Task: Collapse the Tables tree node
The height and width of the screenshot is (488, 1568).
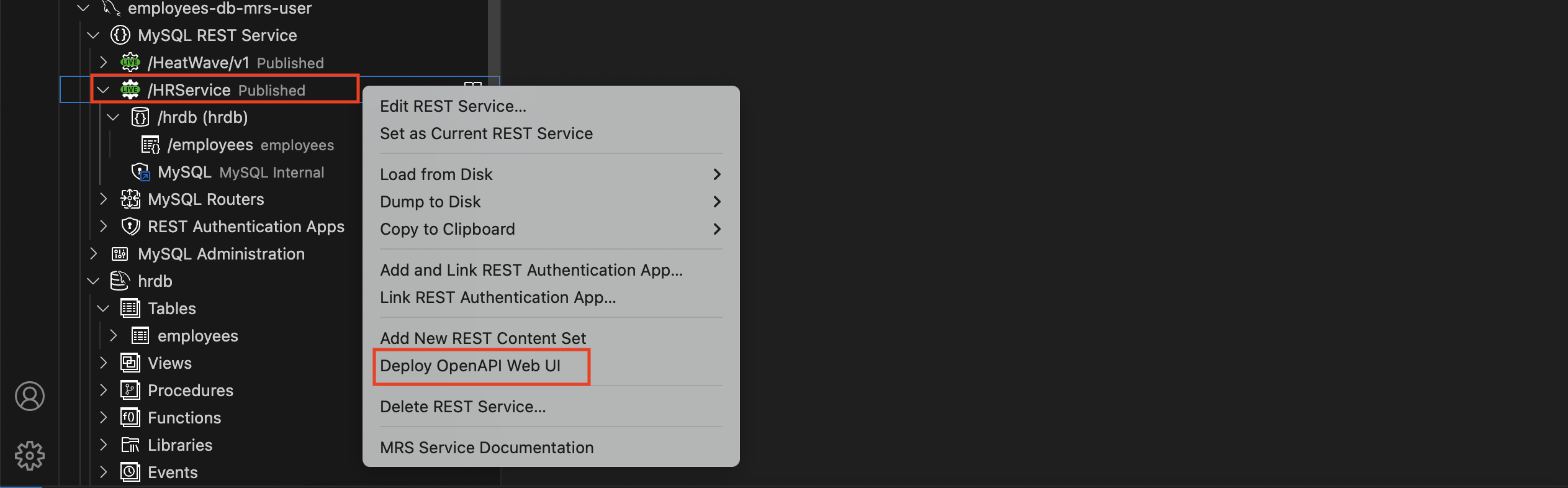Action: pos(103,308)
